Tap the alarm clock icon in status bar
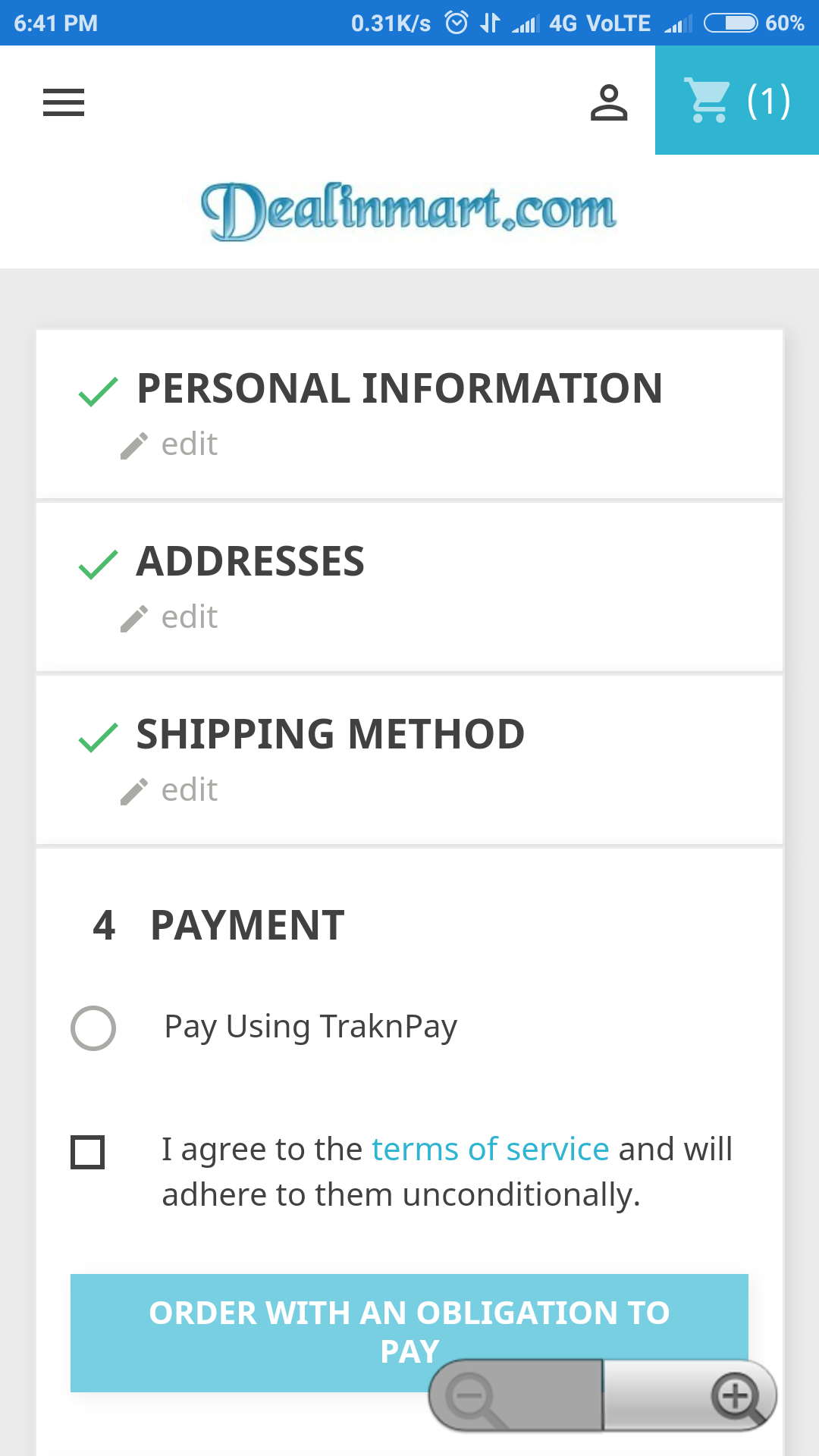The height and width of the screenshot is (1456, 819). (x=457, y=23)
